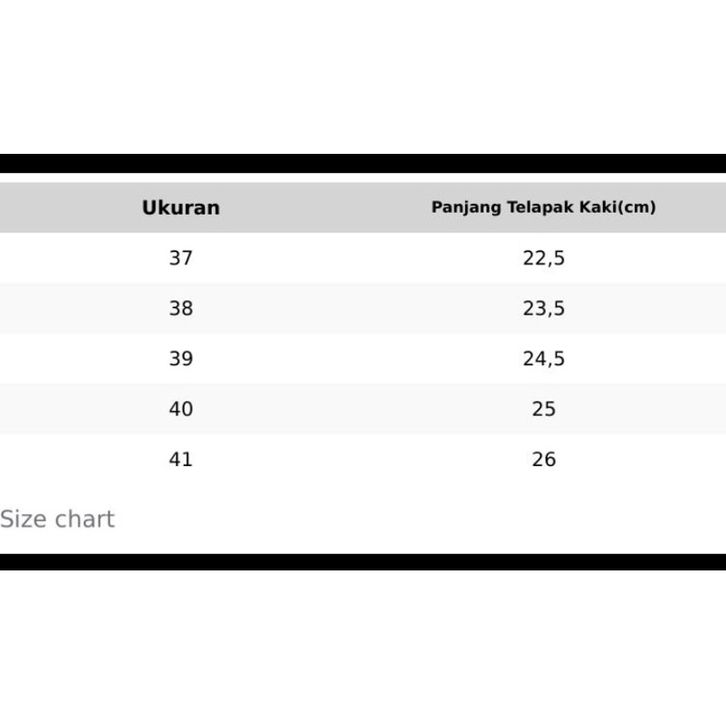Select size 37 in the Ukuran column

pos(181,258)
